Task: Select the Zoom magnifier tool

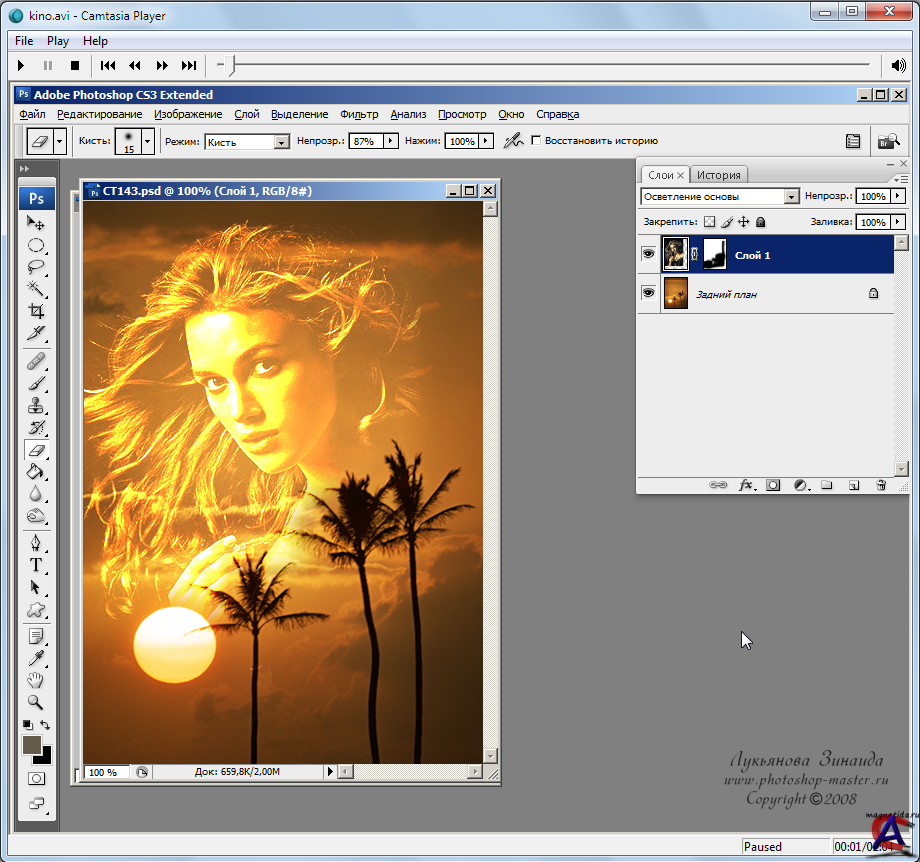Action: point(36,702)
